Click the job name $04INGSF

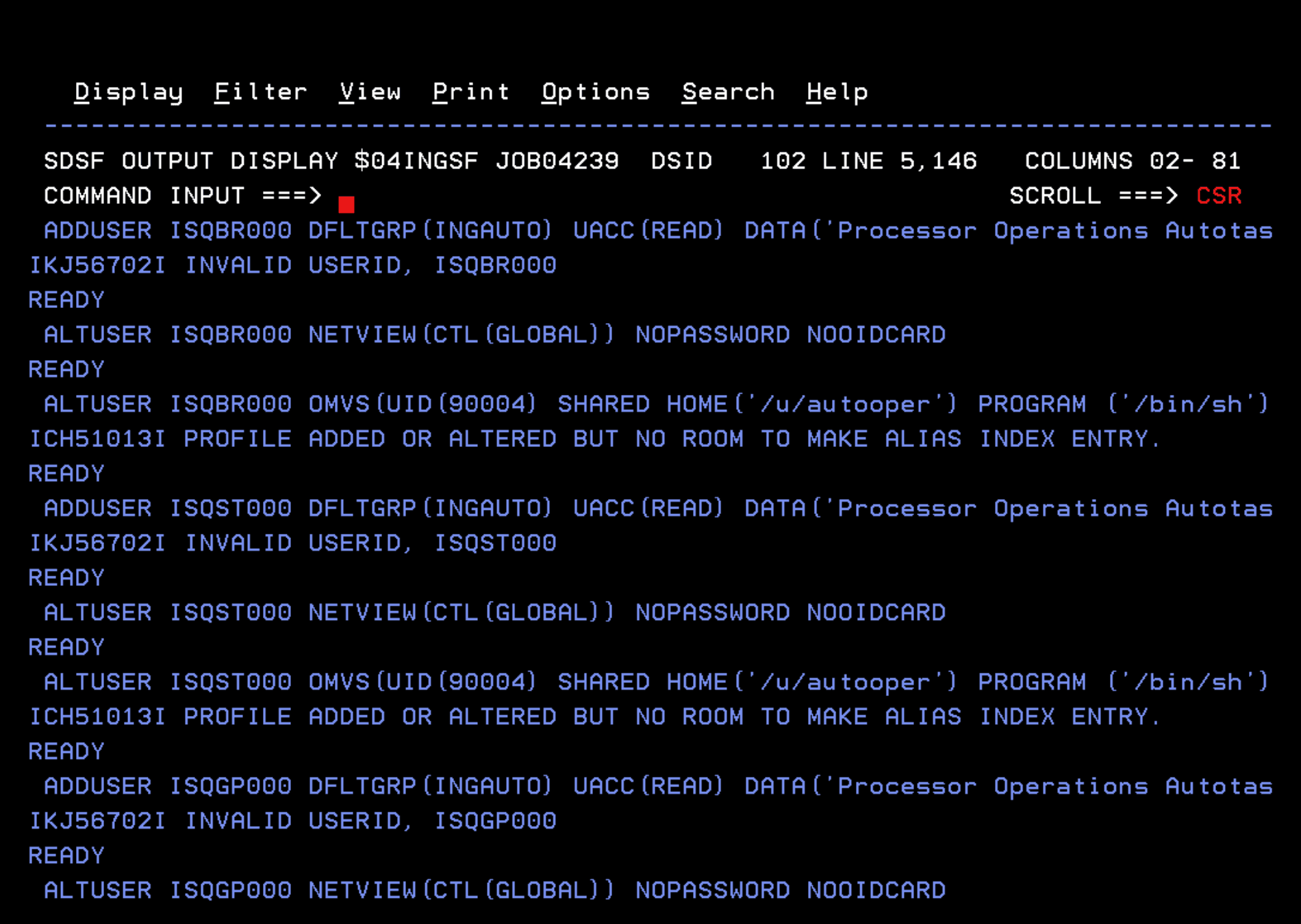[x=416, y=161]
